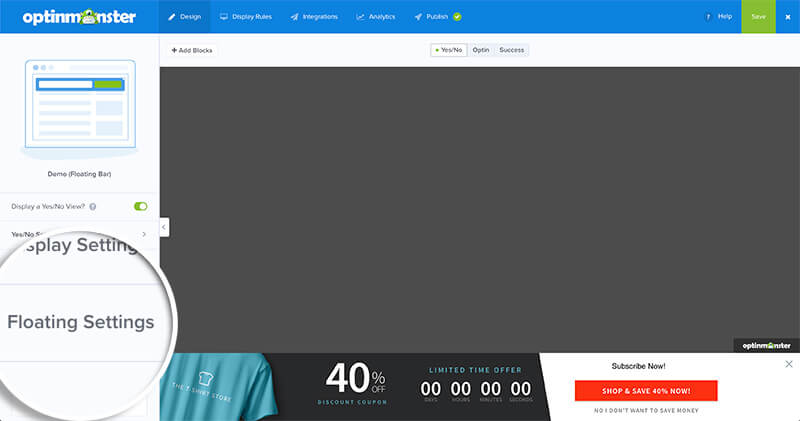Click the help icon beside Yes/No View
This screenshot has height=421, width=800.
click(93, 207)
